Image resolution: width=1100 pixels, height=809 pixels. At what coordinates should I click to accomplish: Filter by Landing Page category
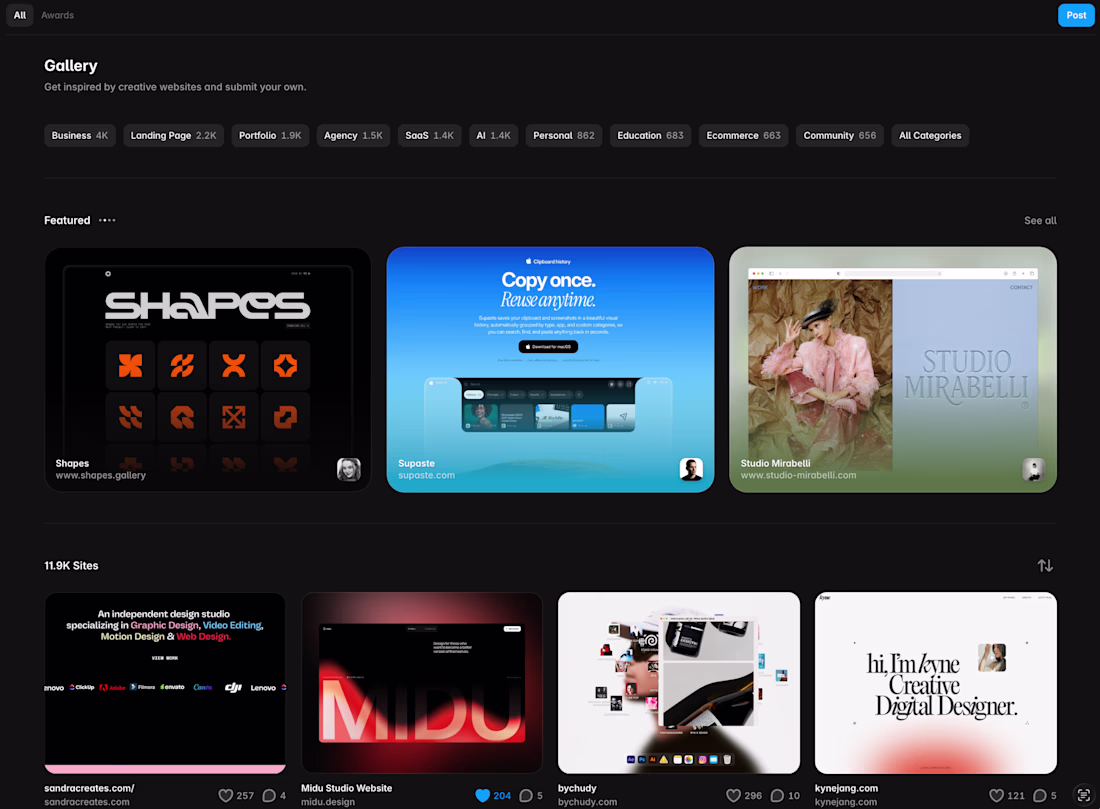pyautogui.click(x=173, y=135)
